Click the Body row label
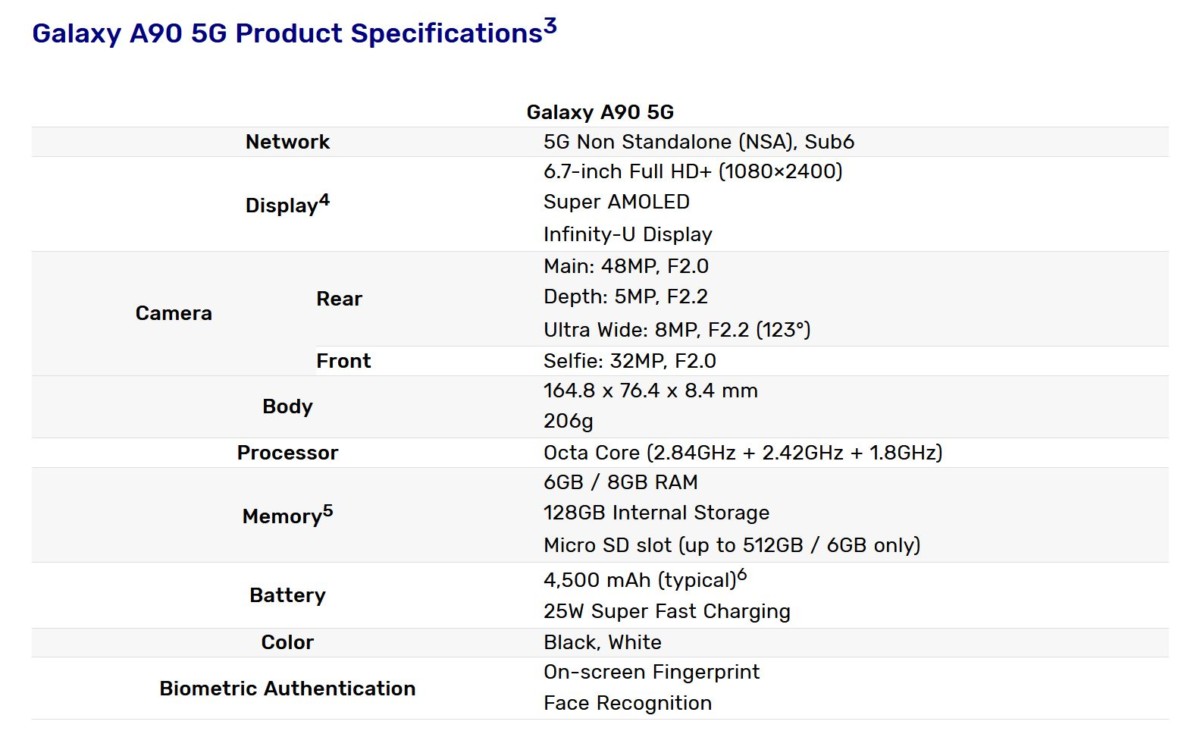The height and width of the screenshot is (731, 1200). [287, 406]
